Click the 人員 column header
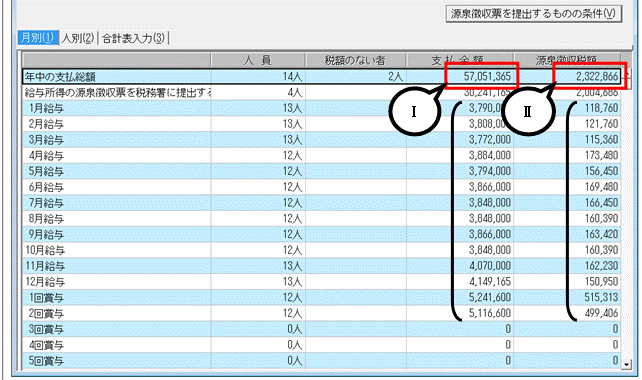The width and height of the screenshot is (642, 380). click(x=258, y=60)
